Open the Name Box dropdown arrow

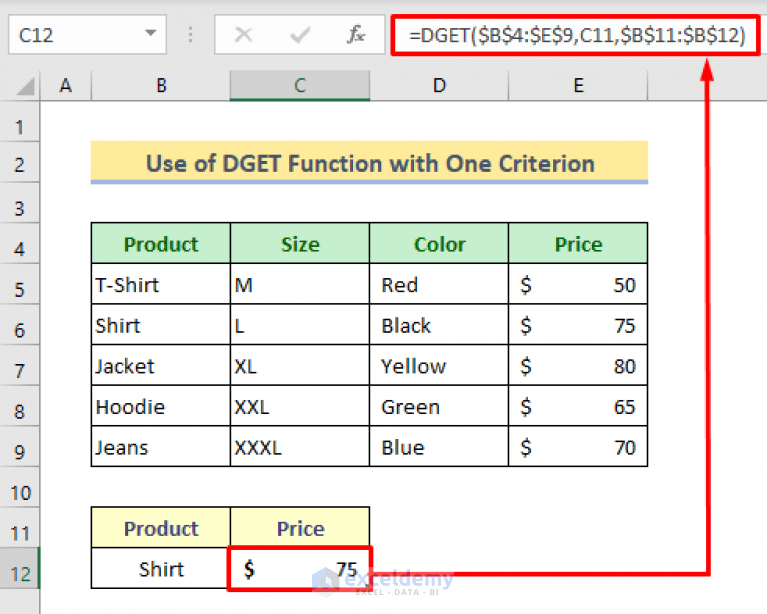pyautogui.click(x=150, y=34)
